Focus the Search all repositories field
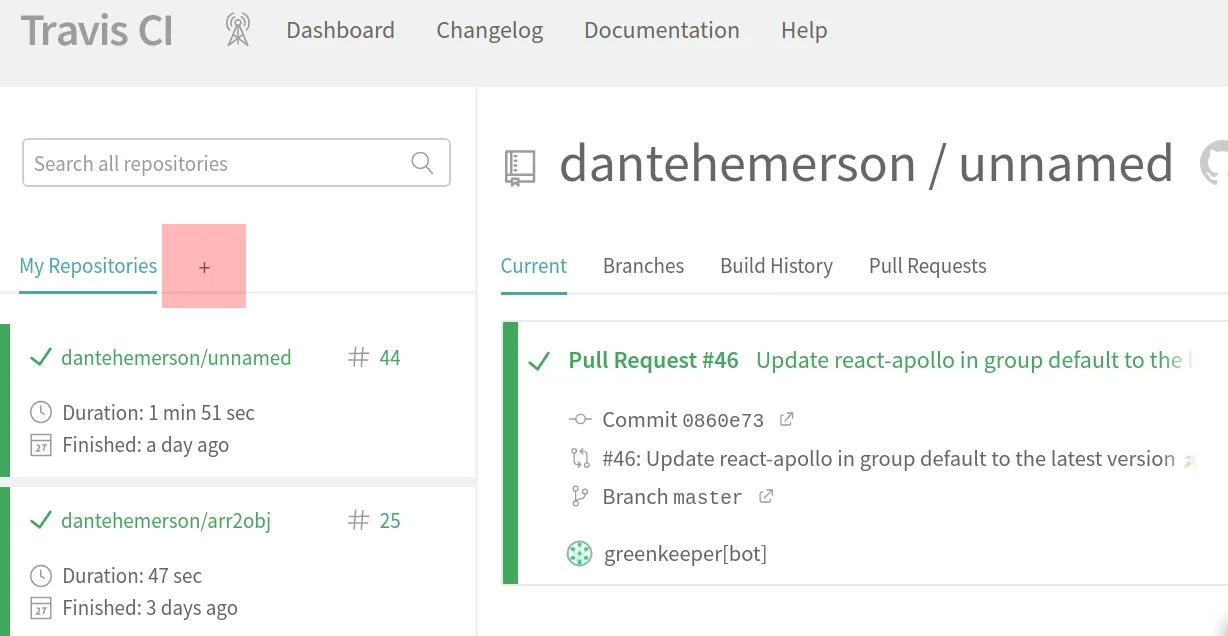Viewport: 1228px width, 636px height. 236,163
